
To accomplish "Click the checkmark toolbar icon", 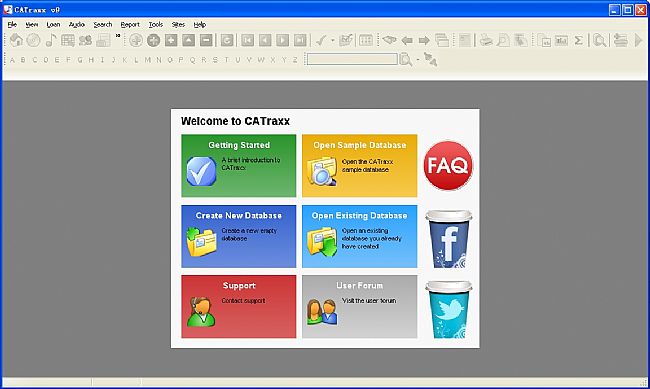I will click(320, 40).
